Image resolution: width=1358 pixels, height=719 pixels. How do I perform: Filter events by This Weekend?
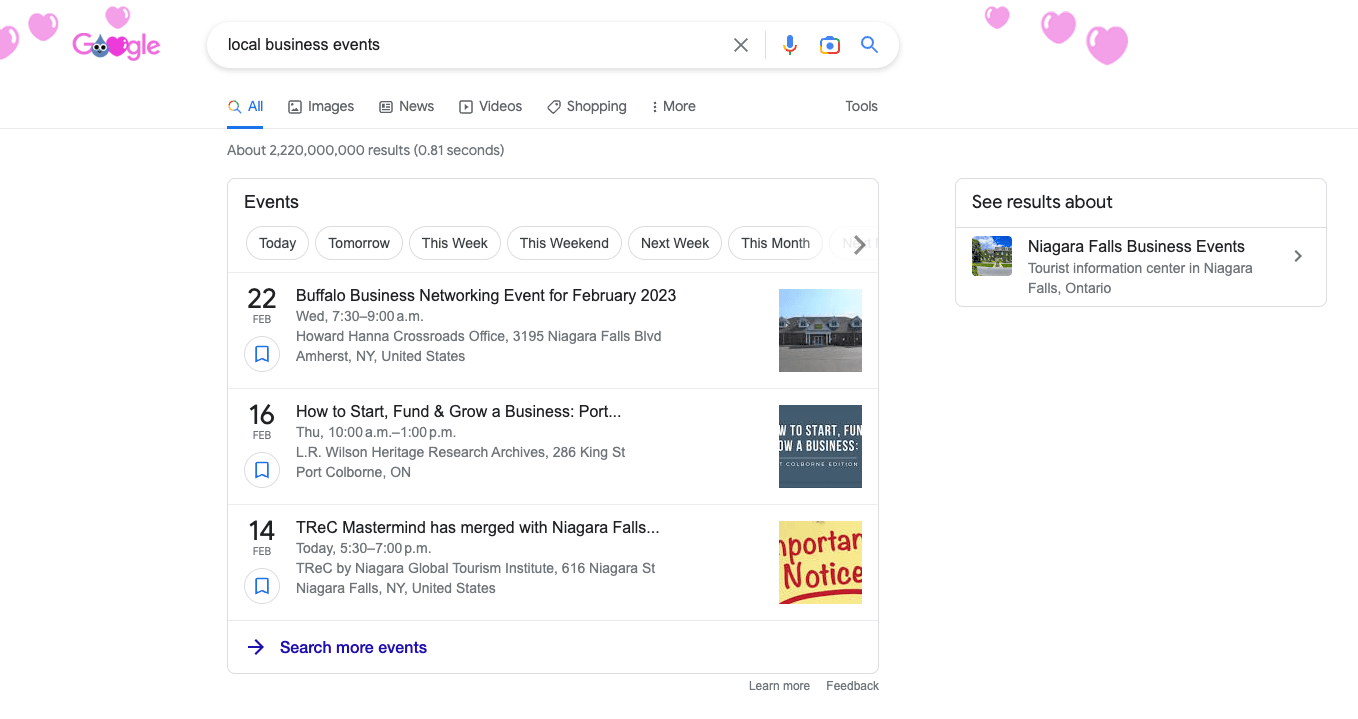point(564,243)
